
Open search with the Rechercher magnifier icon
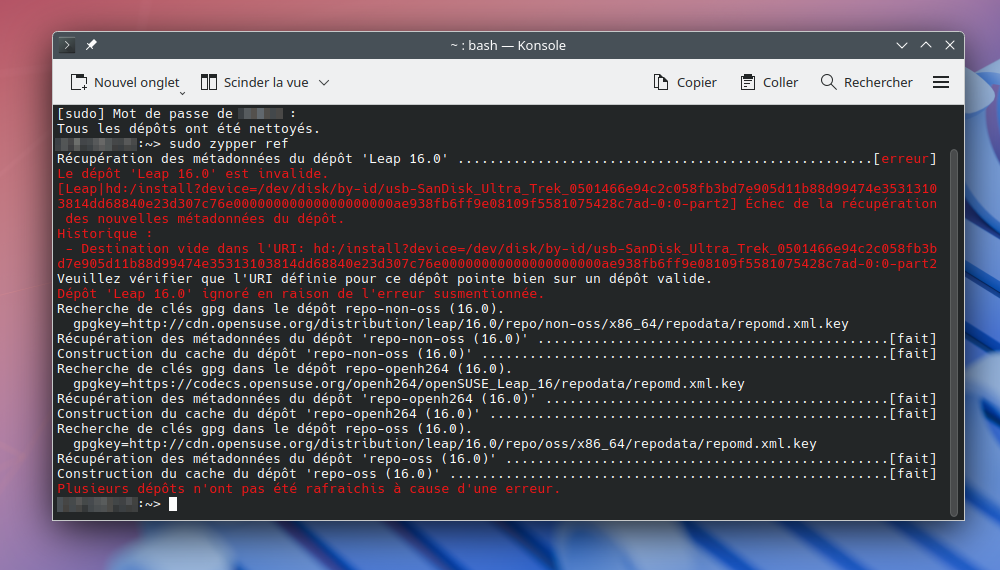(828, 82)
